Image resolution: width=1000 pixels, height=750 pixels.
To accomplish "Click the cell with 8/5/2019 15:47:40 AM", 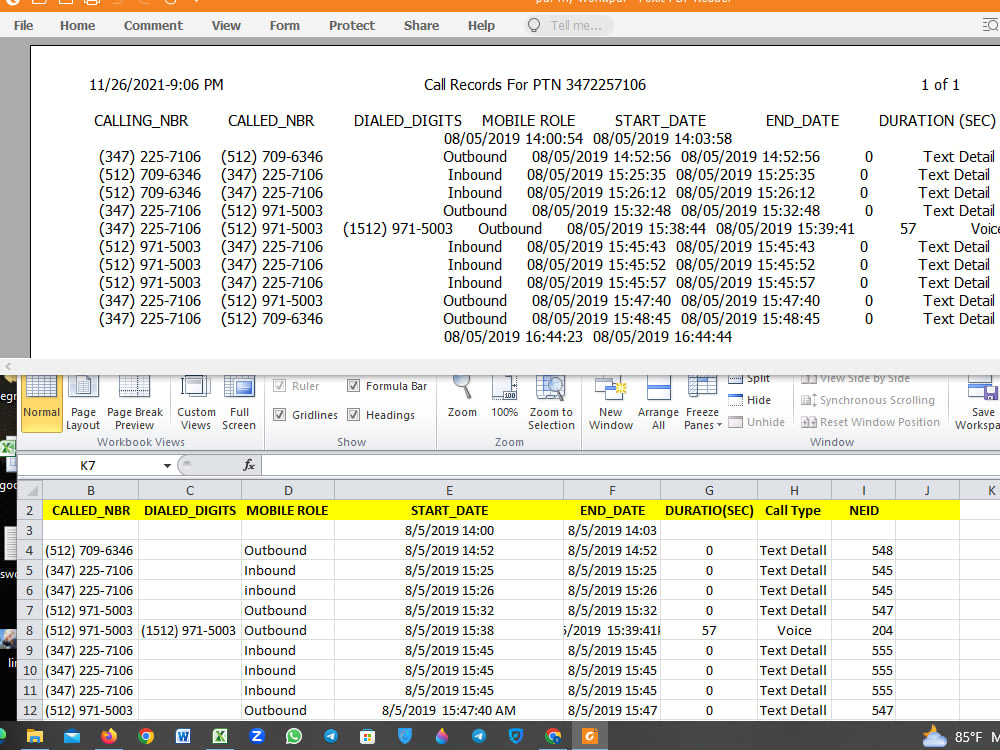I will point(449,710).
